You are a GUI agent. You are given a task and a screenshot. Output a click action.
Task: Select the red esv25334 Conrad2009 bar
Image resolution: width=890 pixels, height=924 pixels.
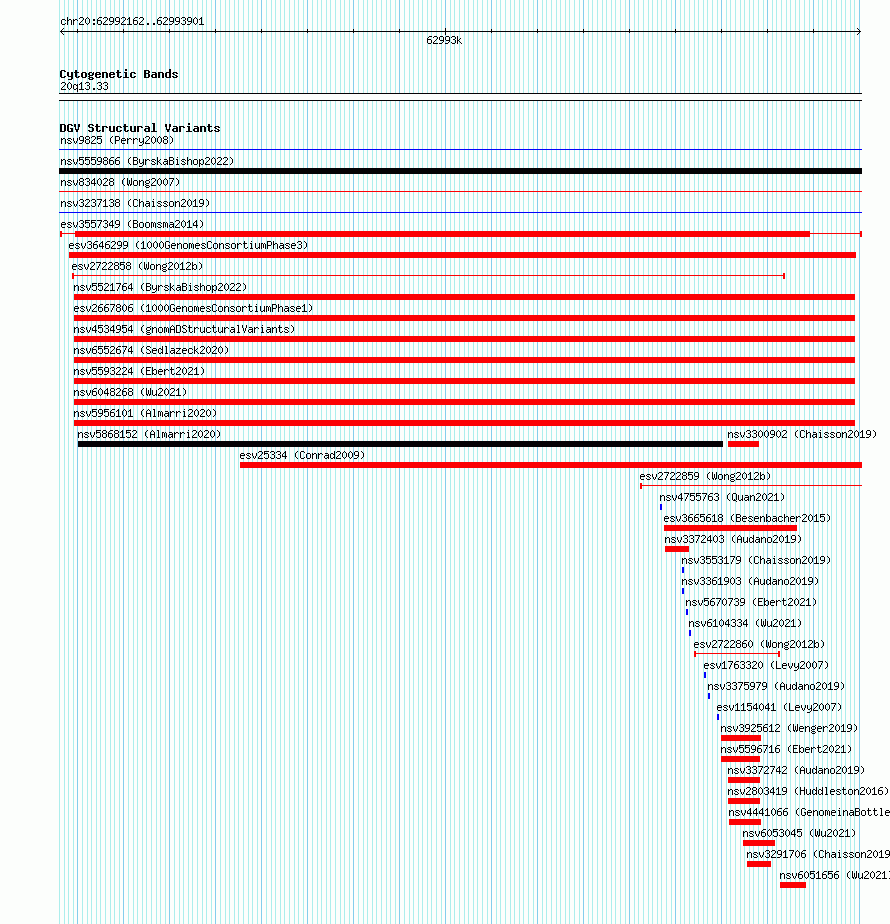pos(551,465)
